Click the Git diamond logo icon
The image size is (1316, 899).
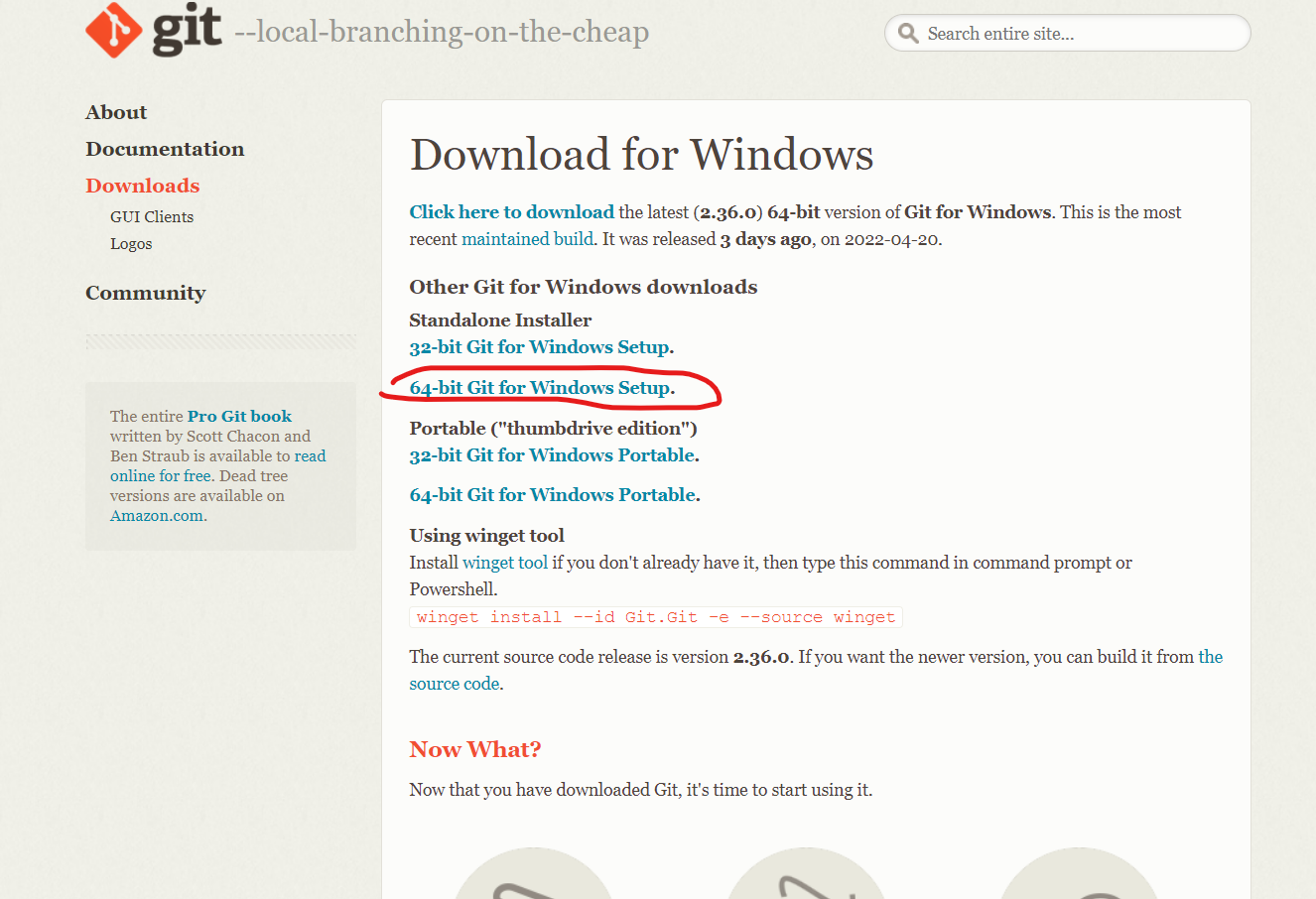click(x=114, y=30)
